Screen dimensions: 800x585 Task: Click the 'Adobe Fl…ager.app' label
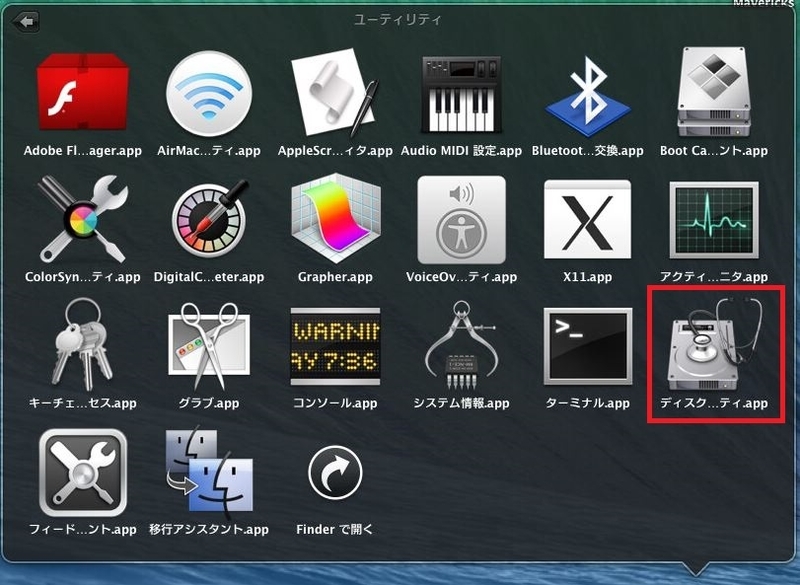tap(82, 151)
